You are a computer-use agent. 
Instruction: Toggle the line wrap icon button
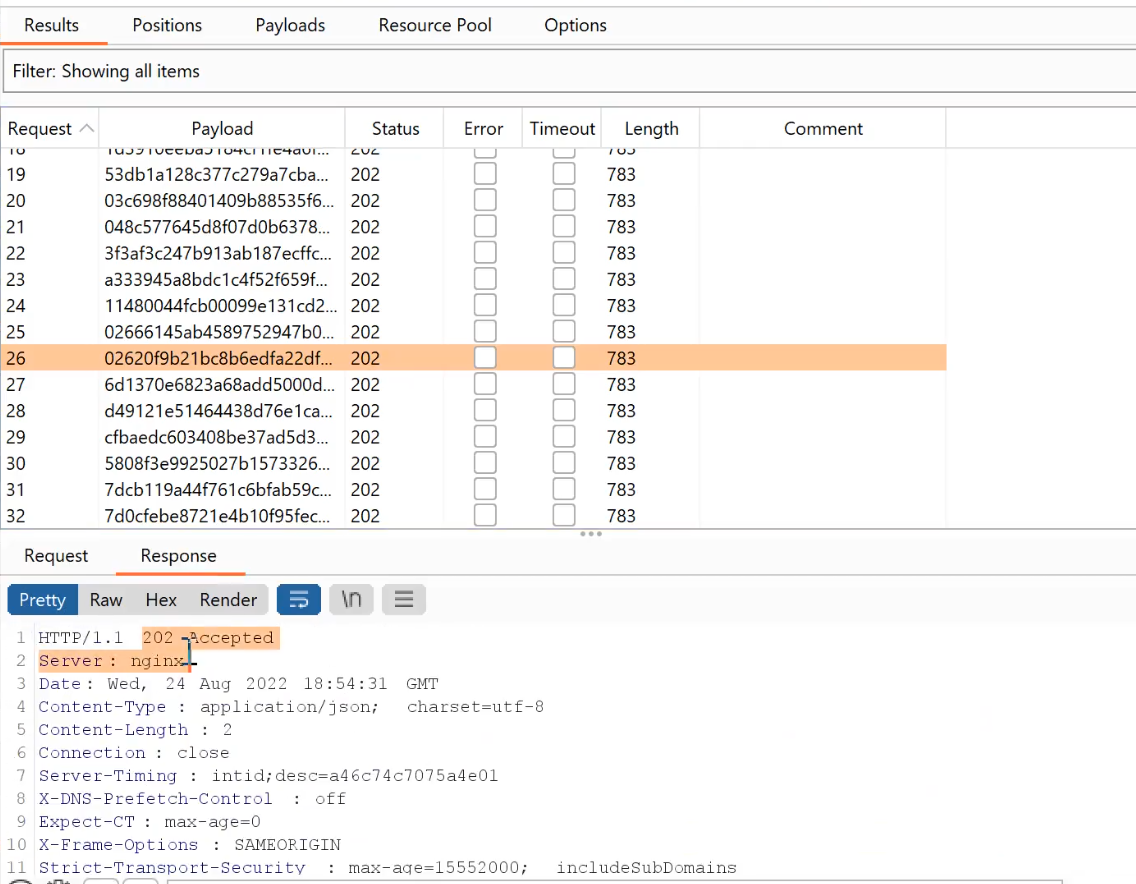pyautogui.click(x=298, y=599)
